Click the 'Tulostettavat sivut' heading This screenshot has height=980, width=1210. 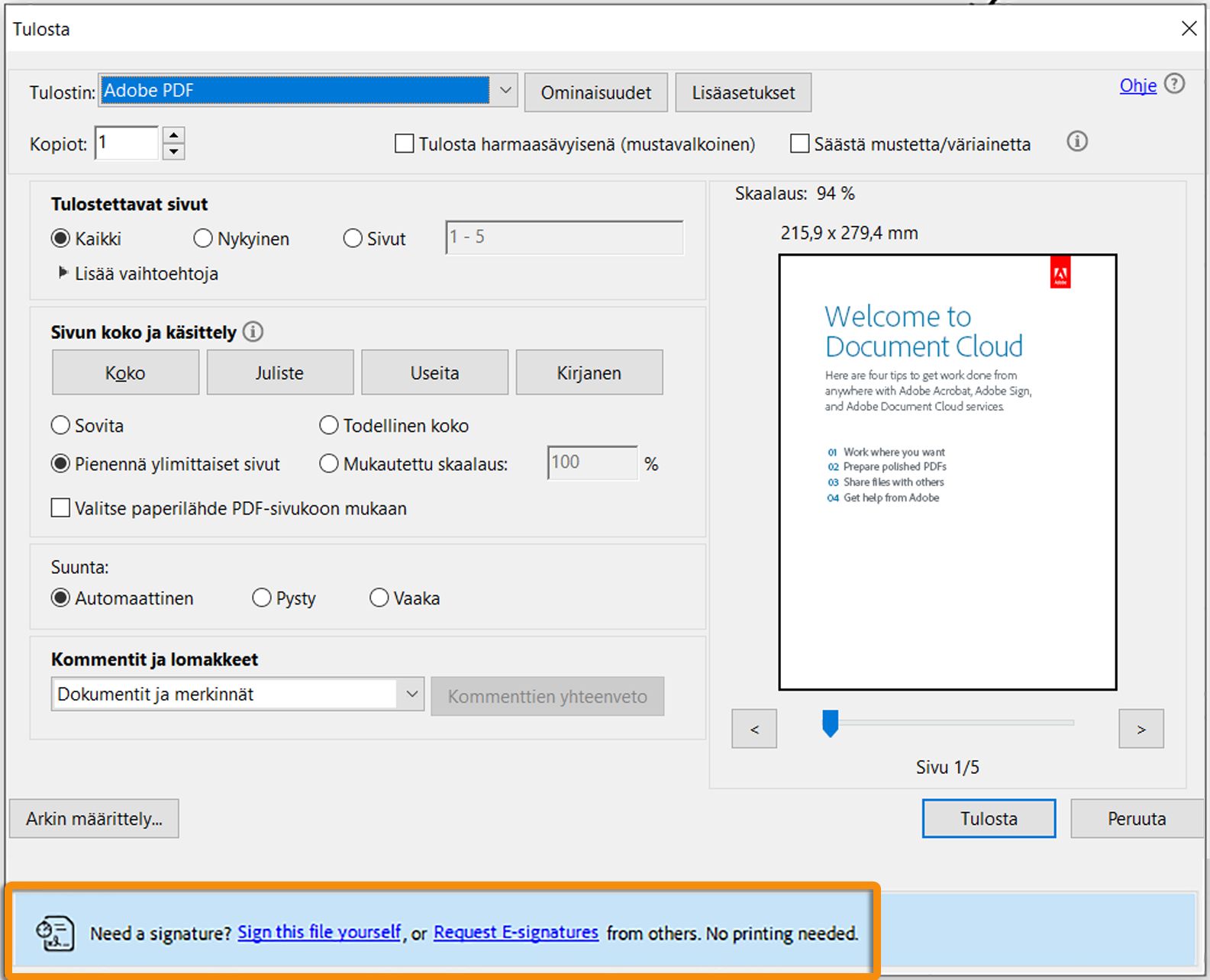click(x=129, y=205)
